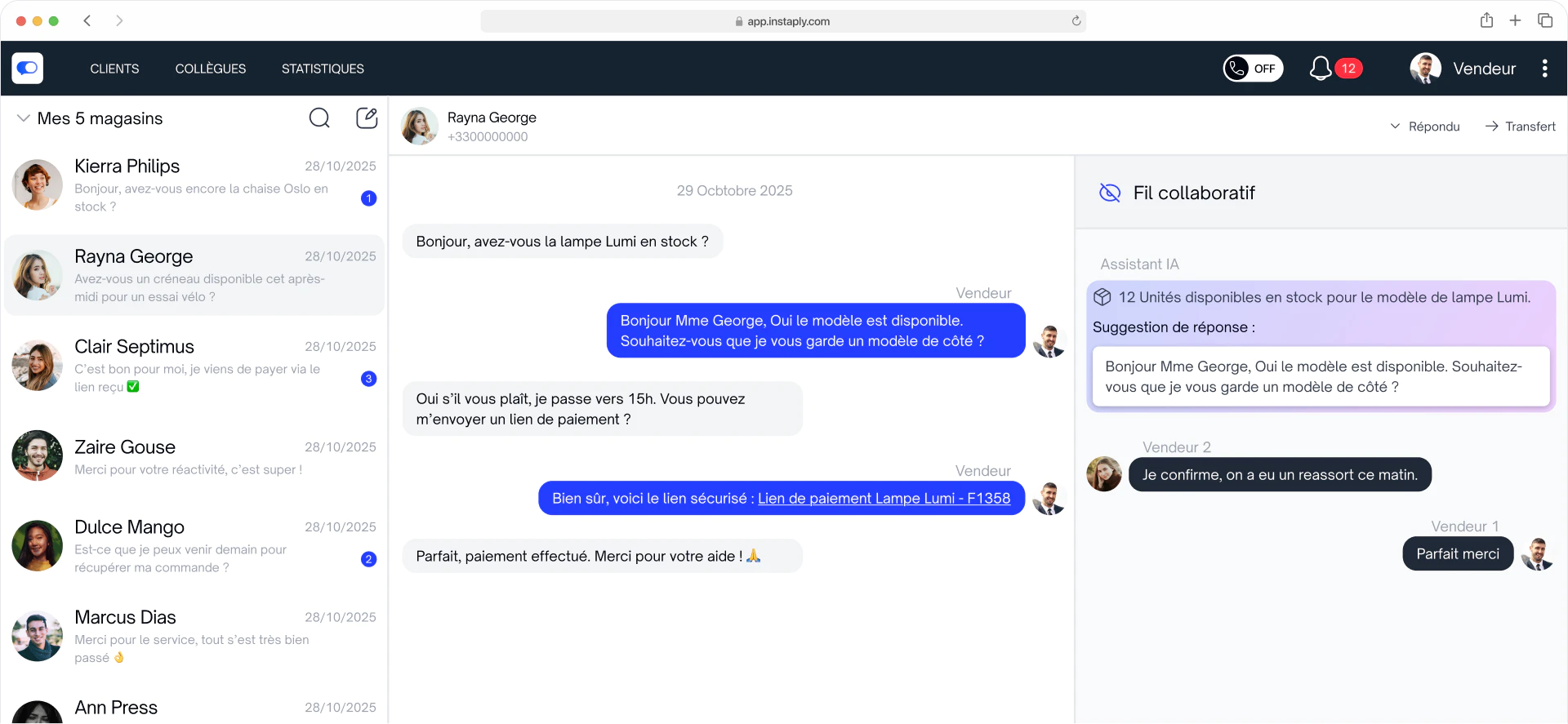Click message 'Bonjour, avez-vous la lampe Lumi en stock ?'
Viewport: 1568px width, 724px height.
563,242
